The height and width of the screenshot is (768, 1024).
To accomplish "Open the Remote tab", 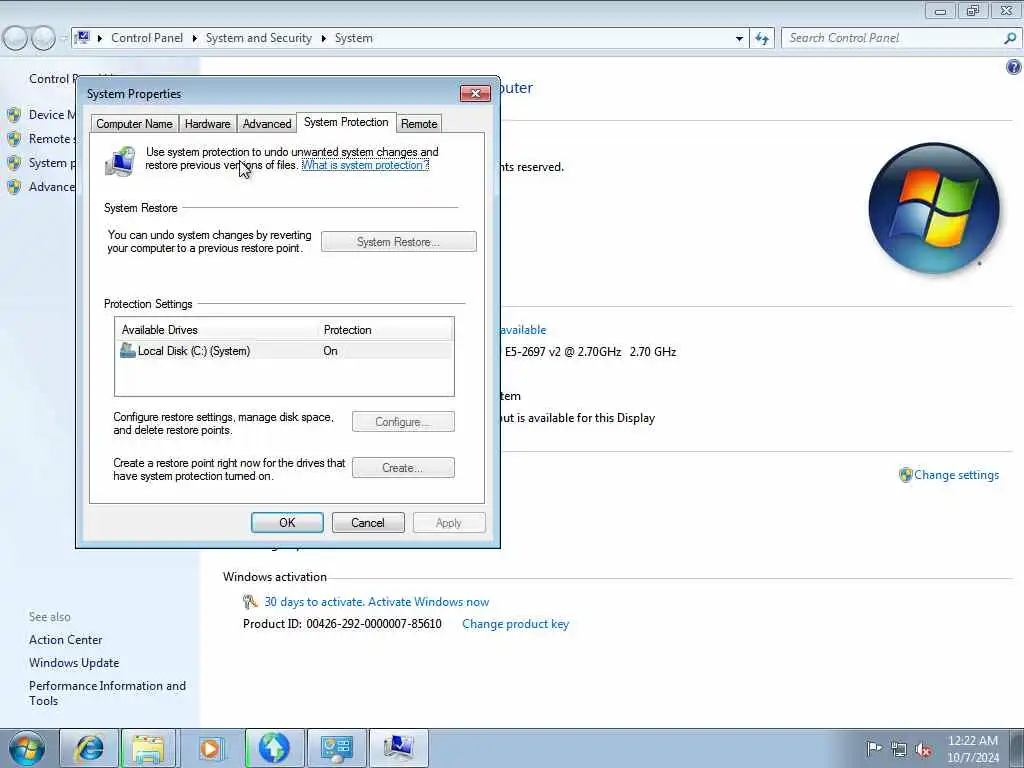I will [x=419, y=123].
